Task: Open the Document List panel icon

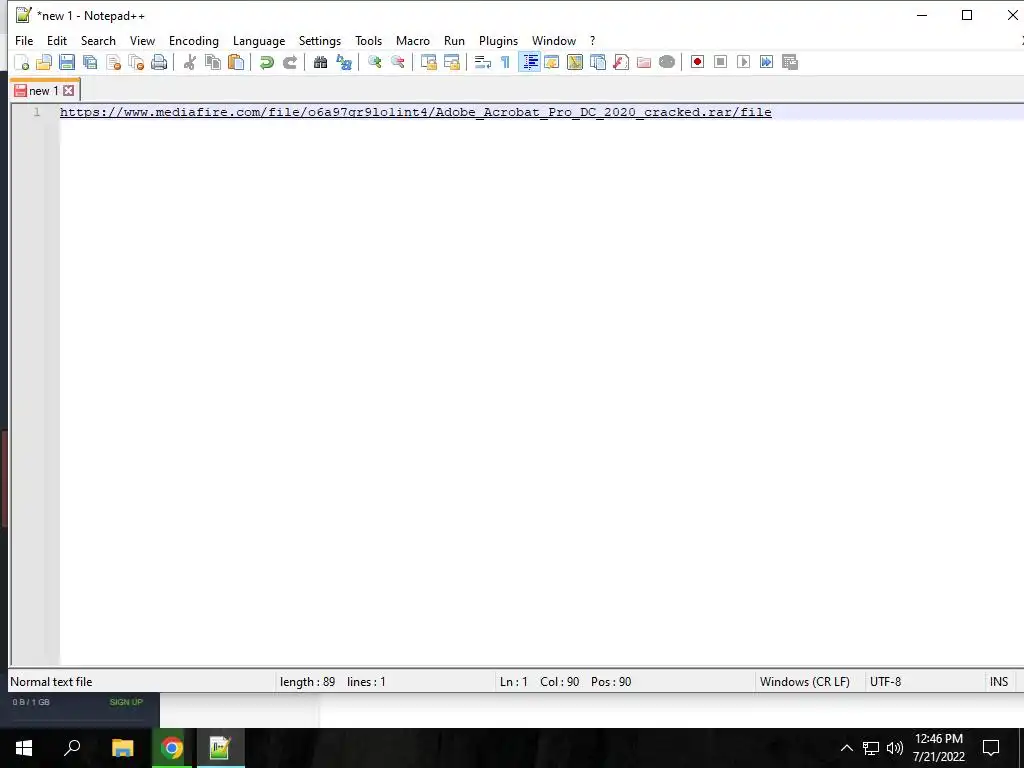Action: (598, 62)
